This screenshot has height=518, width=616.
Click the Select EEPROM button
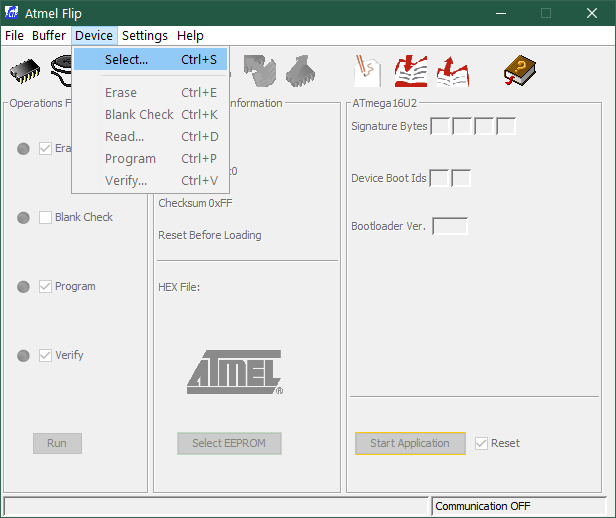point(229,443)
